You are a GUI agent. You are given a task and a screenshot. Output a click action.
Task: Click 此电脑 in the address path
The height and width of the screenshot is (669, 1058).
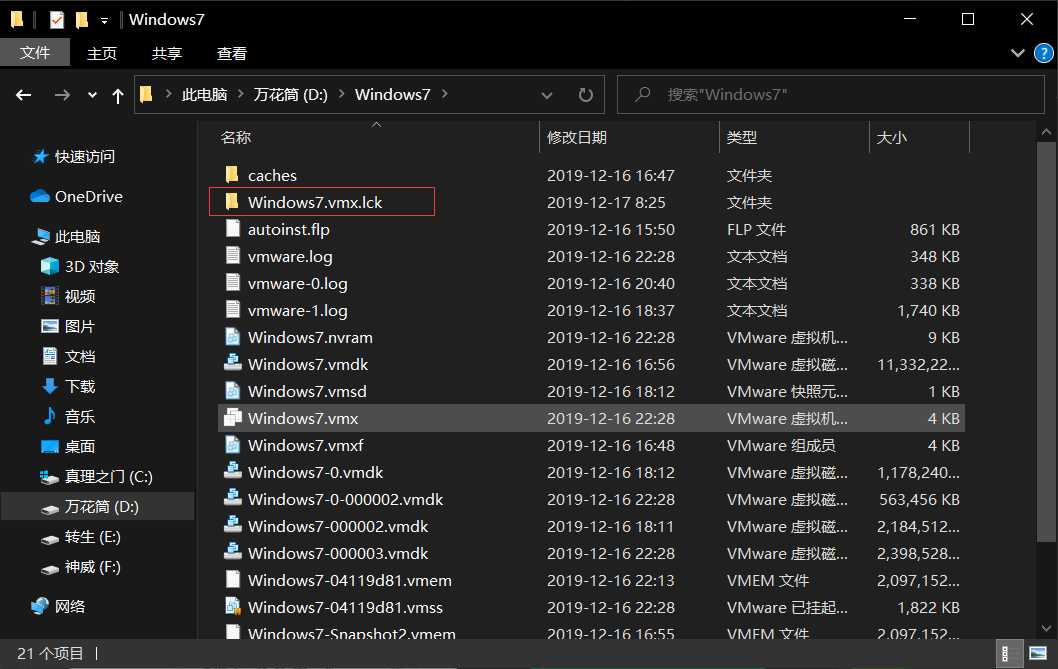[x=204, y=95]
